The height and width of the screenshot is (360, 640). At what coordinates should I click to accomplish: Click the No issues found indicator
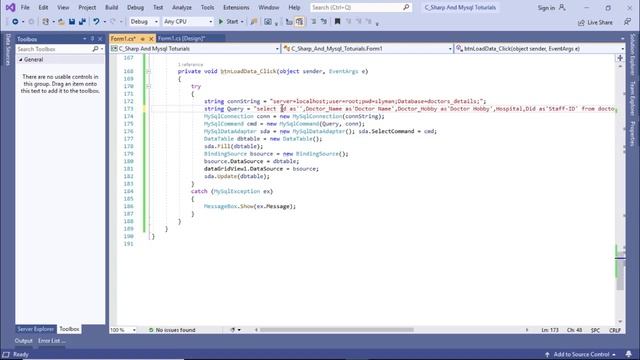(172, 330)
